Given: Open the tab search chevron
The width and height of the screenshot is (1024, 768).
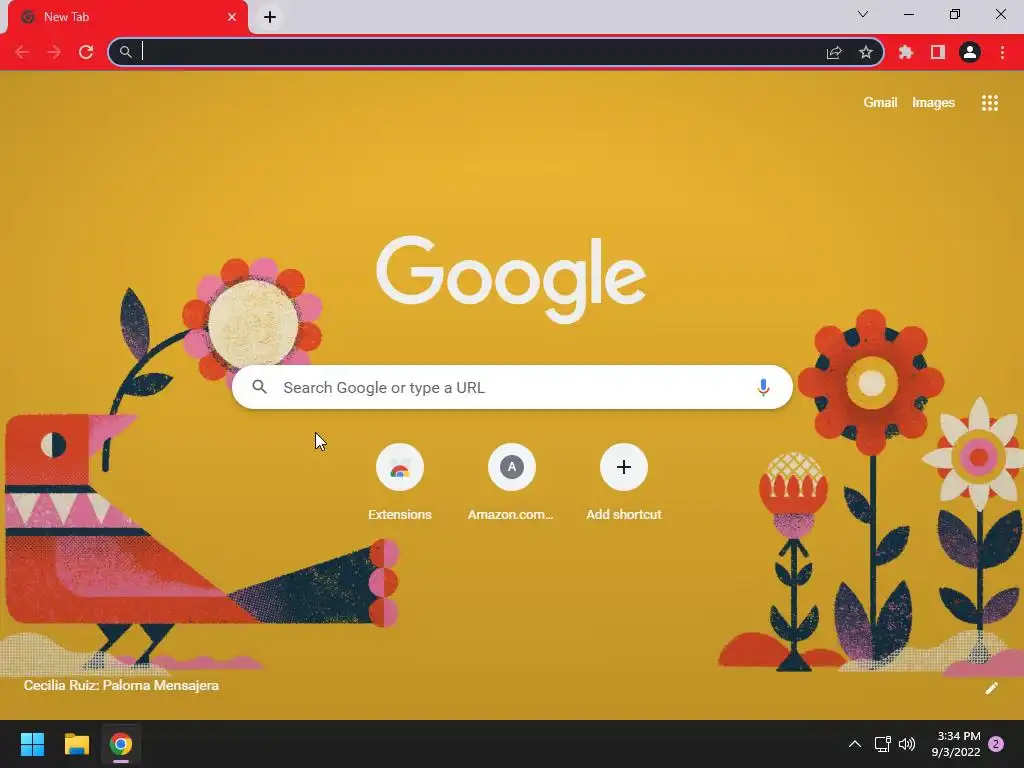Looking at the screenshot, I should [863, 14].
